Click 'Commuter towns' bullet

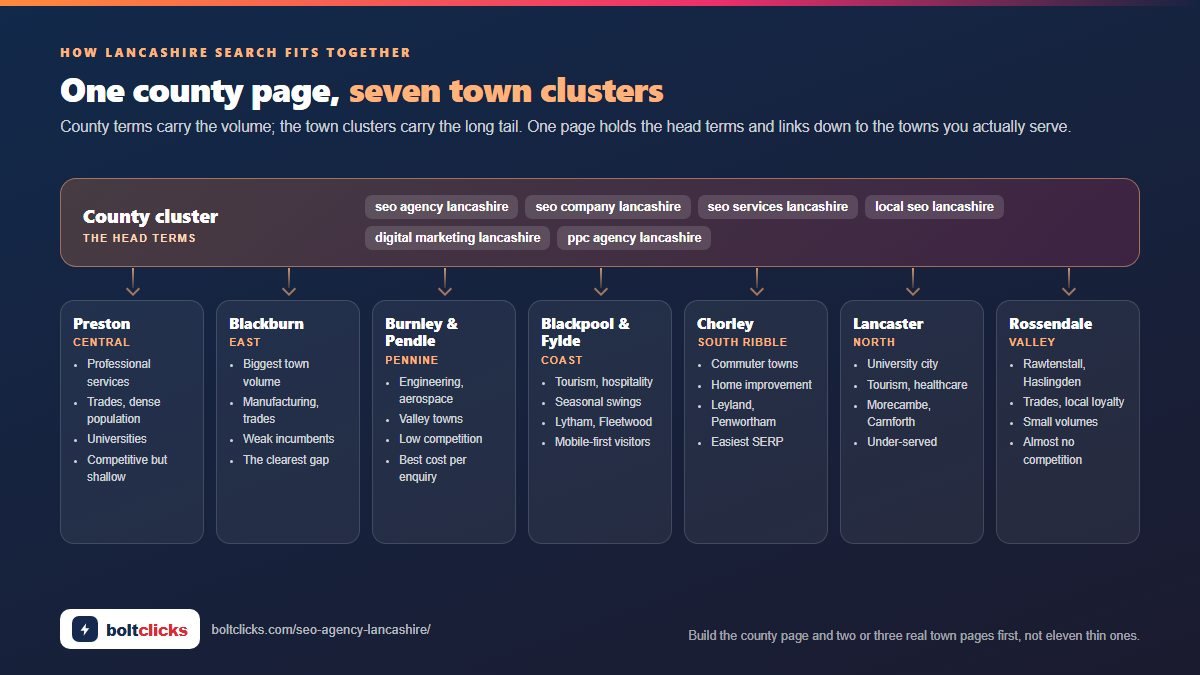755,364
